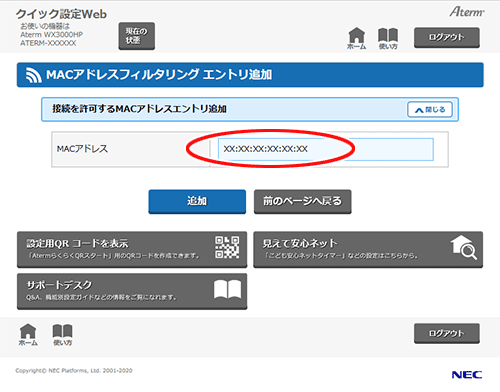Focus the MACアドレス input field
The image size is (500, 392).
tap(326, 149)
